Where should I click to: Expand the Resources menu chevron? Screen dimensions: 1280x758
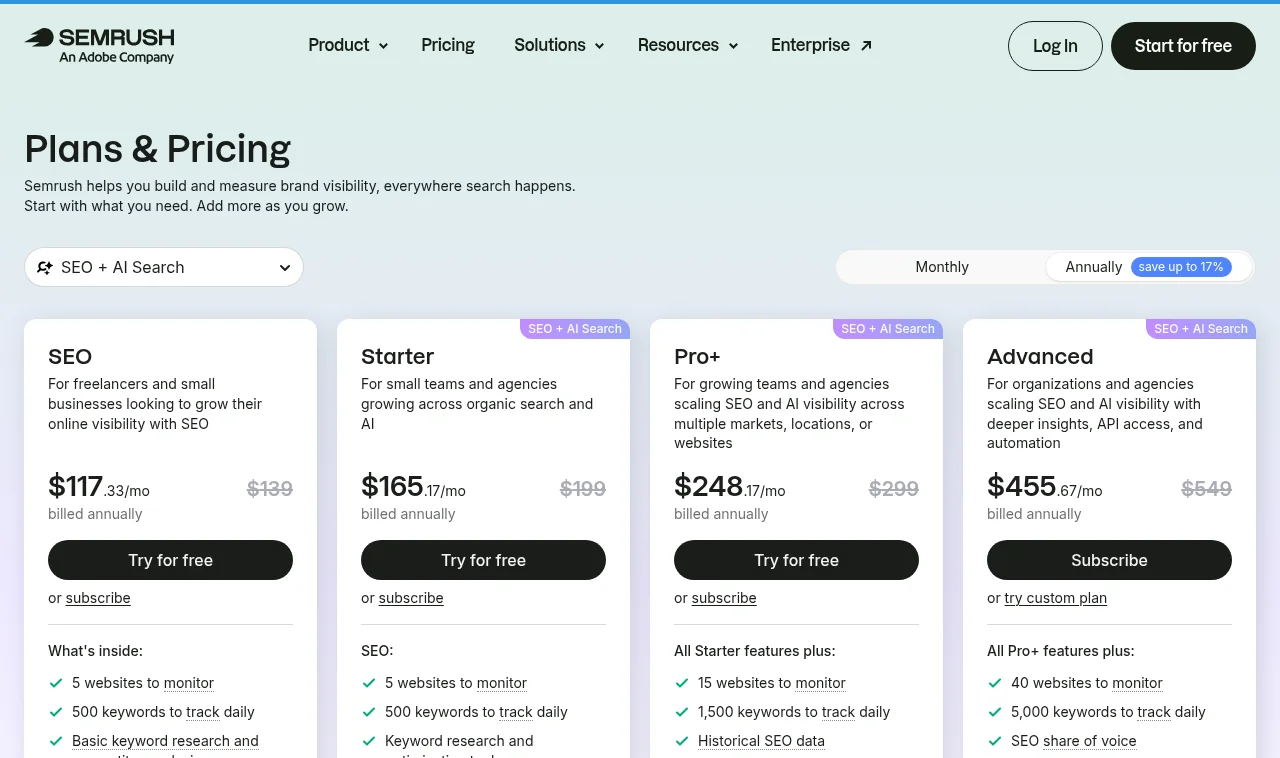pos(733,46)
